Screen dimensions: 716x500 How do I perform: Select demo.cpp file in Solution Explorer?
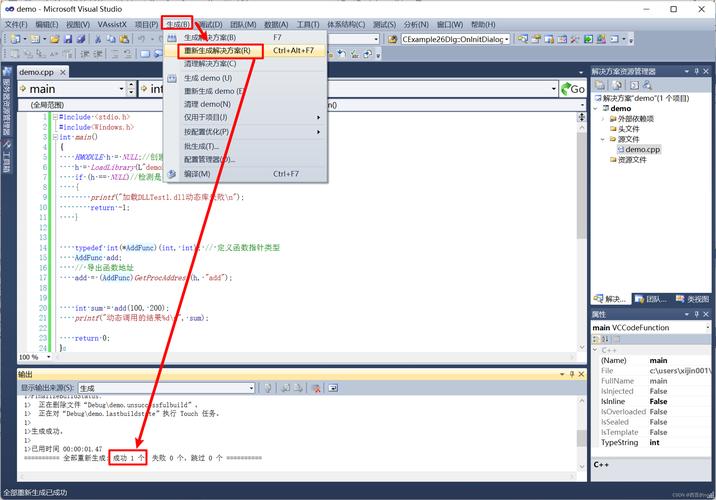pyautogui.click(x=639, y=149)
